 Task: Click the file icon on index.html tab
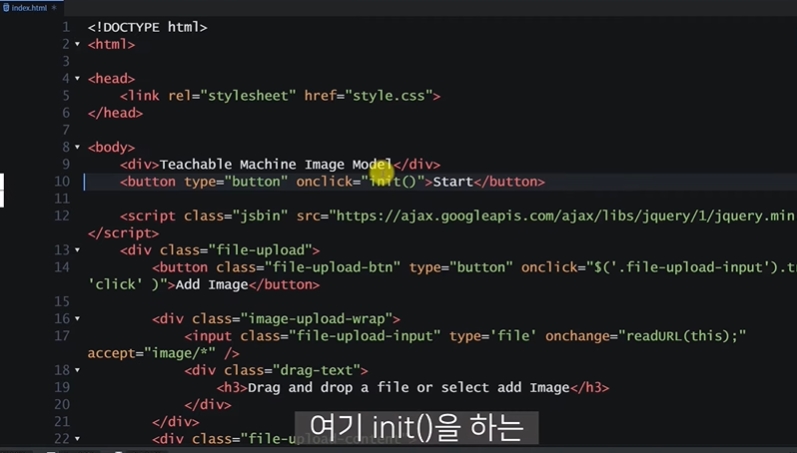[6, 8]
